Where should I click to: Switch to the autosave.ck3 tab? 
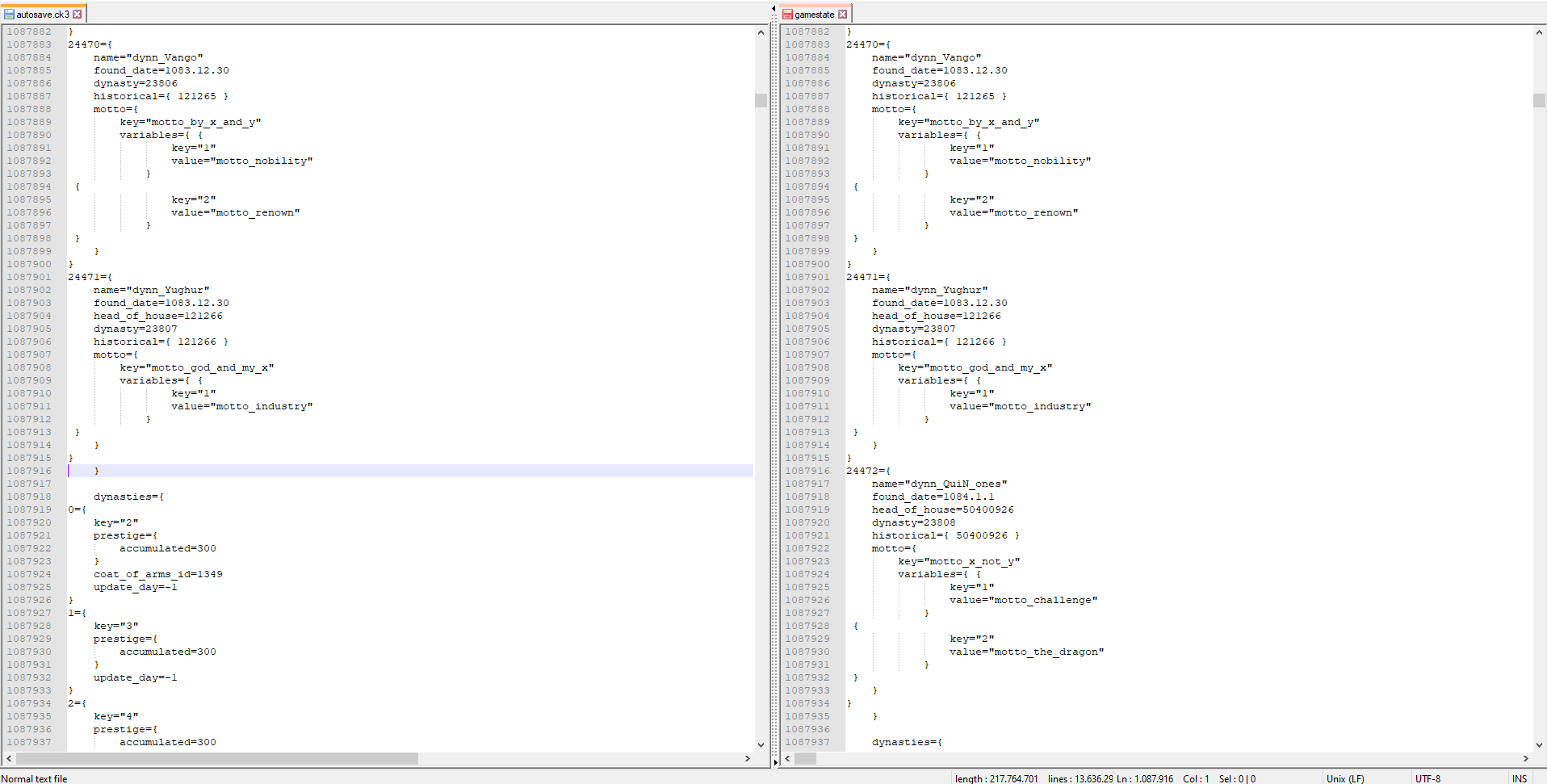pos(42,15)
